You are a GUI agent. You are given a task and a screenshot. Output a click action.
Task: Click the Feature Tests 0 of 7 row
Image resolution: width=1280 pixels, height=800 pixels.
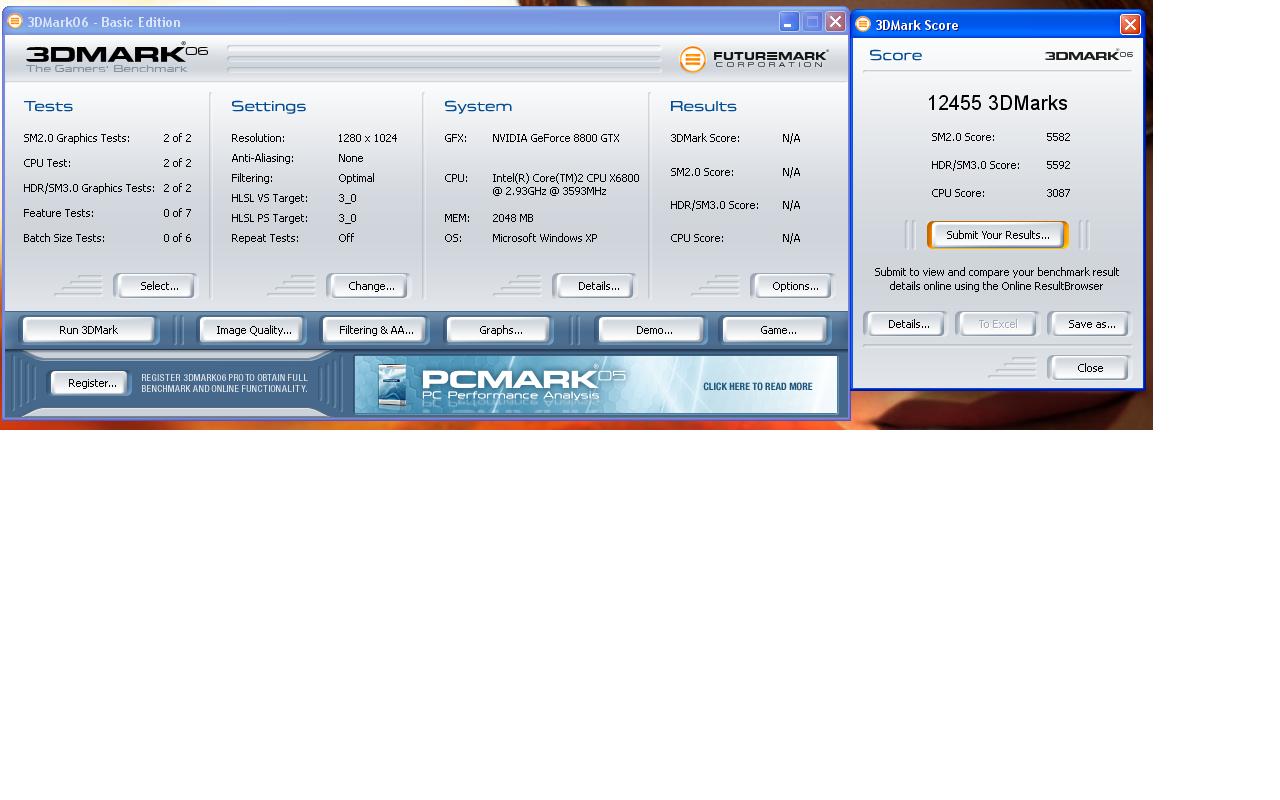click(x=107, y=213)
